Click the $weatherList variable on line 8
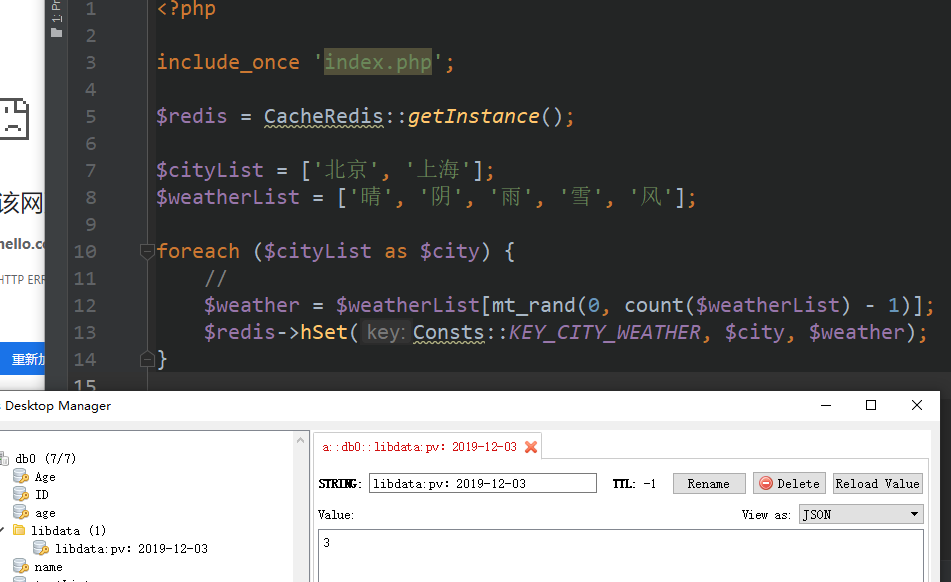Viewport: 951px width, 582px height. [x=228, y=197]
